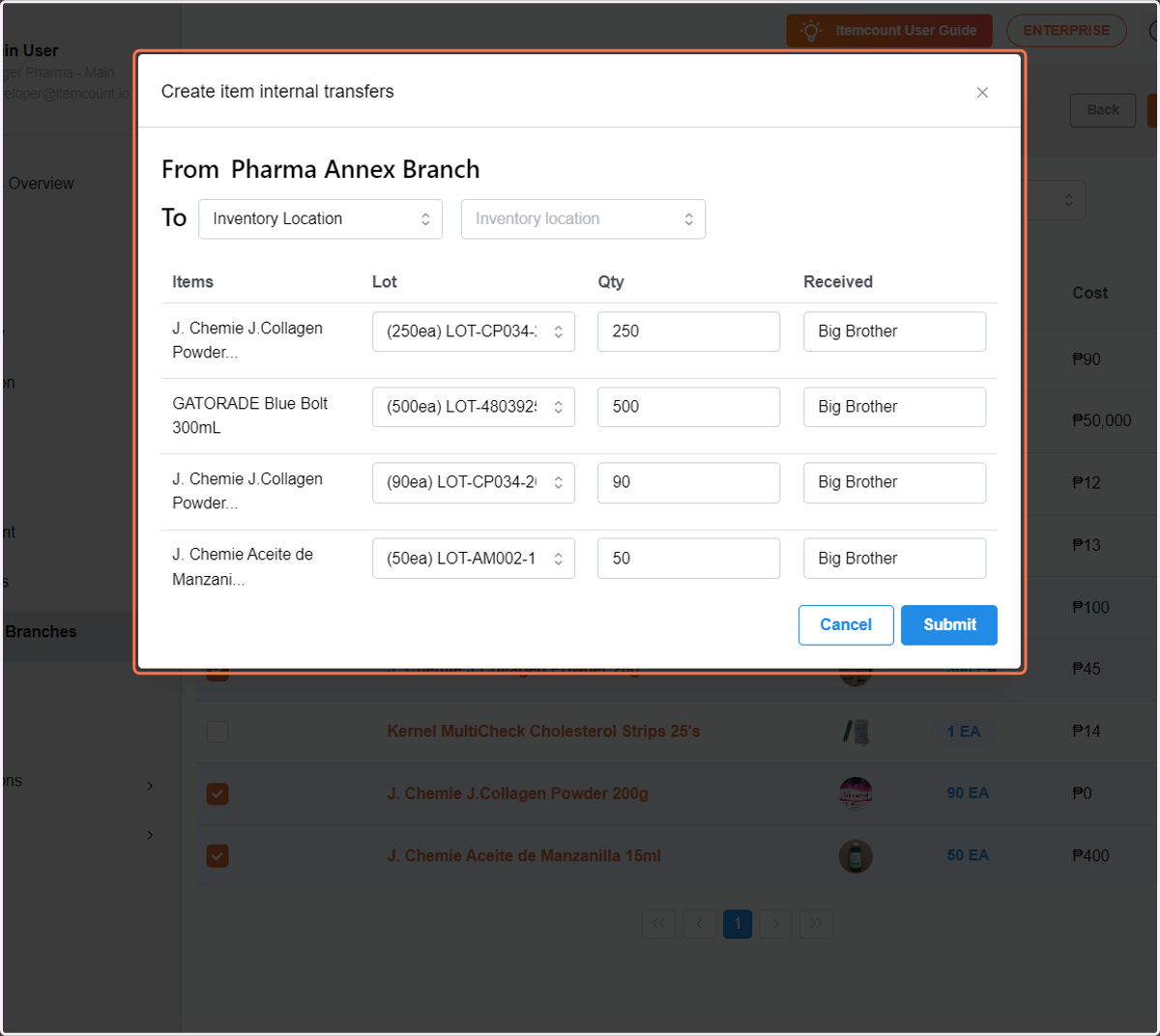Go to next page of pagination
Image resolution: width=1160 pixels, height=1036 pixels.
point(776,924)
